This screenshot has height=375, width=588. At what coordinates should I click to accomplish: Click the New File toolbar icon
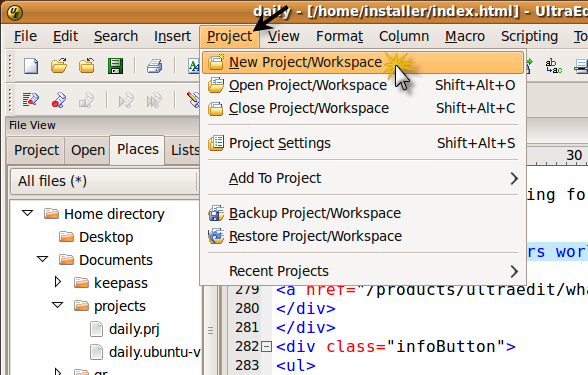(31, 66)
